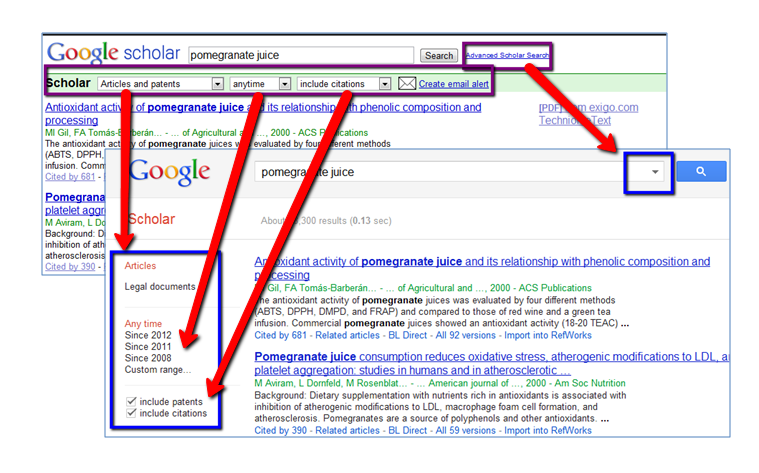Filter results Since 2011

[148, 347]
